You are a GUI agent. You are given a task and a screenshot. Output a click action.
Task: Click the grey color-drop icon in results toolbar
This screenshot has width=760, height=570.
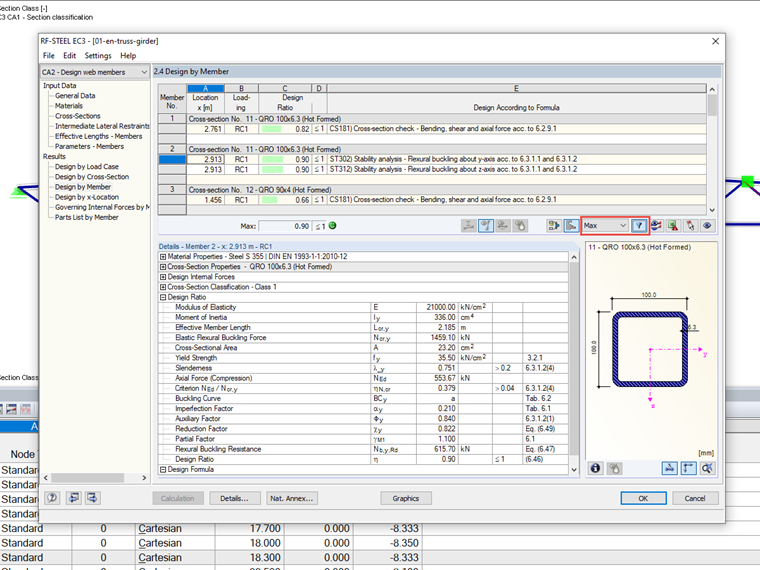pos(520,225)
